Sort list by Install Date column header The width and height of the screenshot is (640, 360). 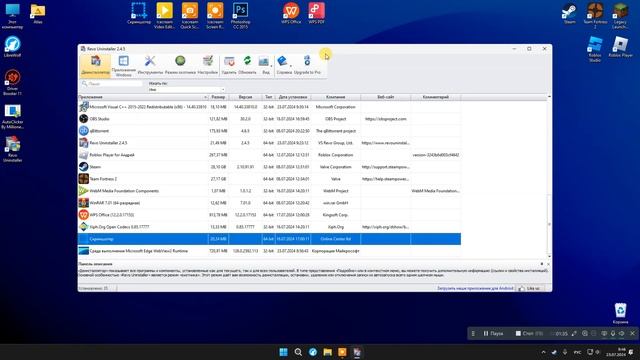(293, 97)
